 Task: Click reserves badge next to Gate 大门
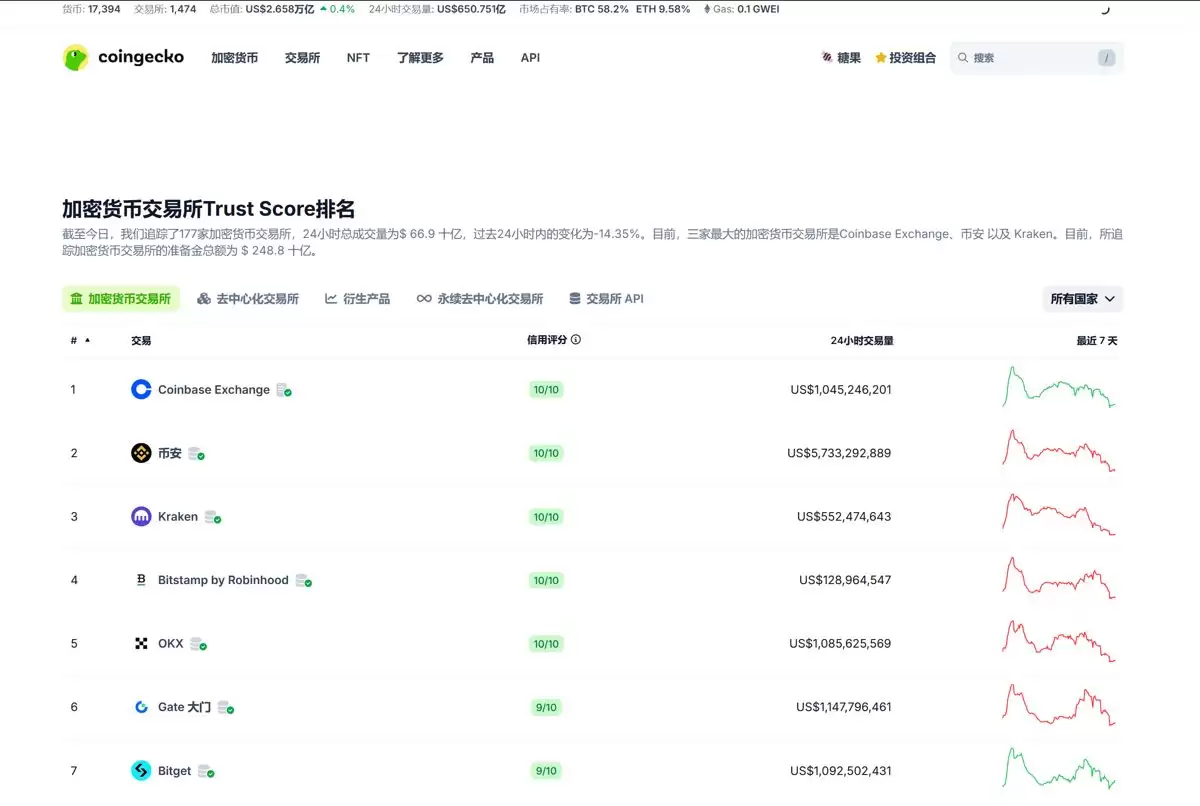pos(226,707)
